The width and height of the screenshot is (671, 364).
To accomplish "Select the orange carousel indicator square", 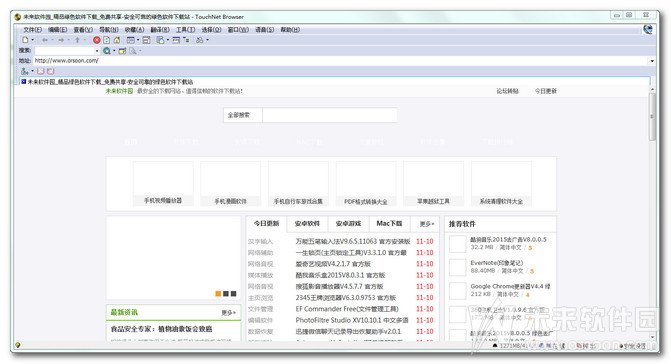I will (x=218, y=293).
